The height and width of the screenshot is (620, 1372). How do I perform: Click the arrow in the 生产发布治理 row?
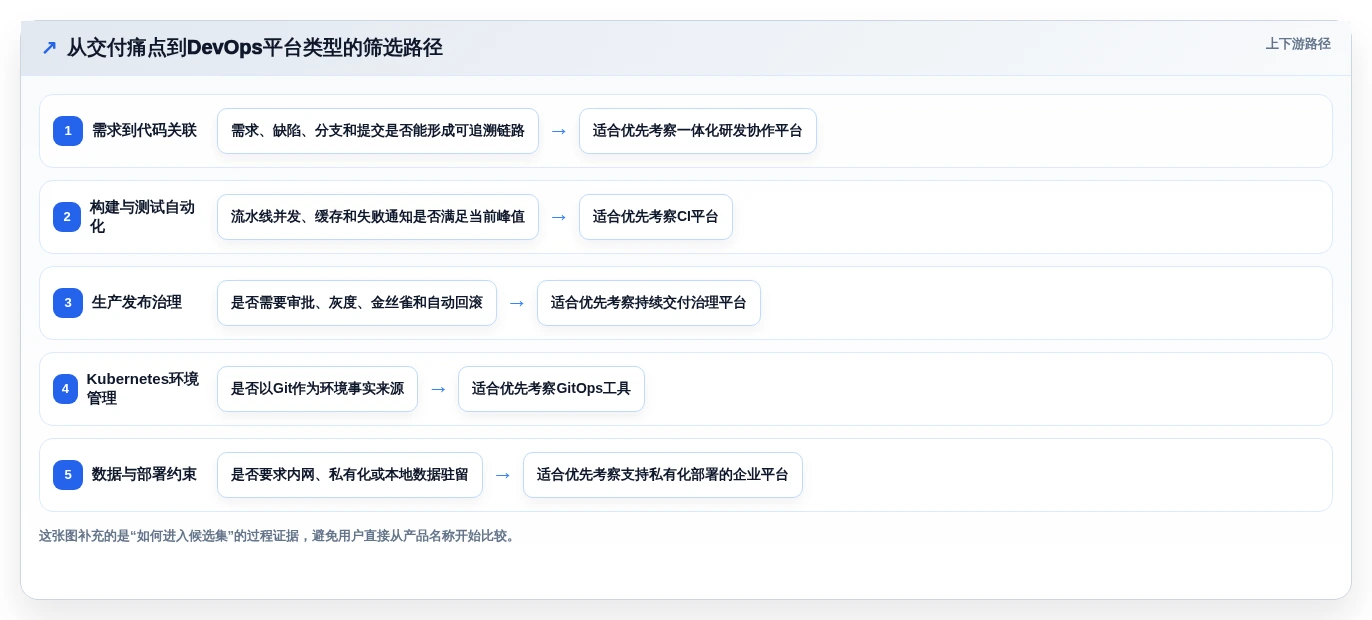[x=517, y=303]
